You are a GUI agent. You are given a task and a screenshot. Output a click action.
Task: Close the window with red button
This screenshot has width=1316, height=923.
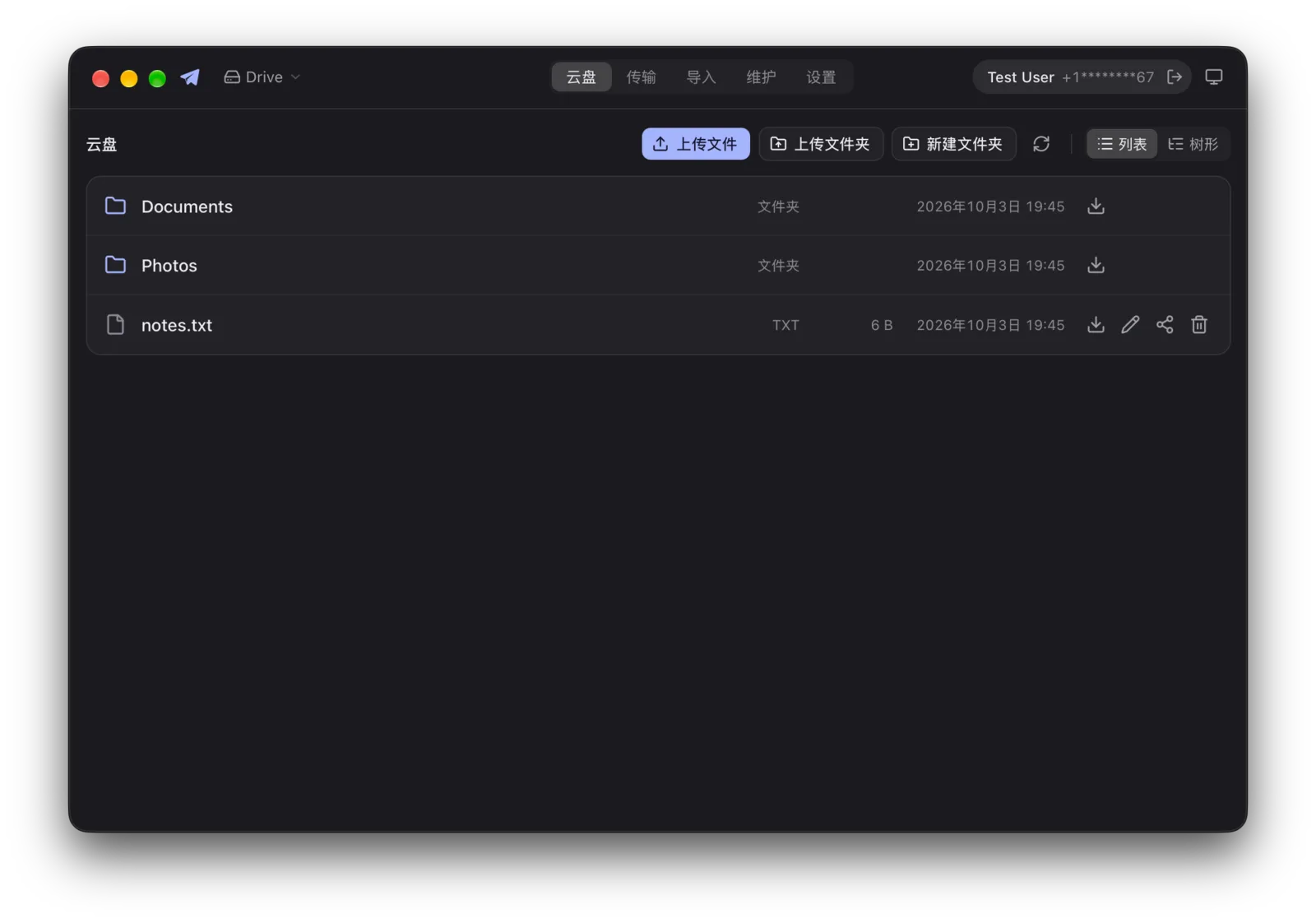click(100, 78)
